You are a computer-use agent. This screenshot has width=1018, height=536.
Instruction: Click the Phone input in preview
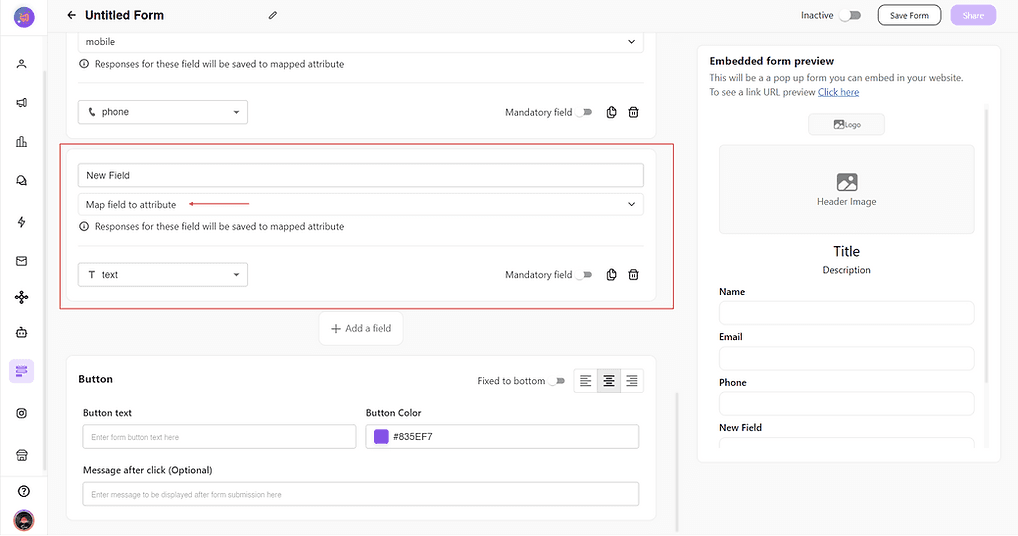(x=847, y=404)
